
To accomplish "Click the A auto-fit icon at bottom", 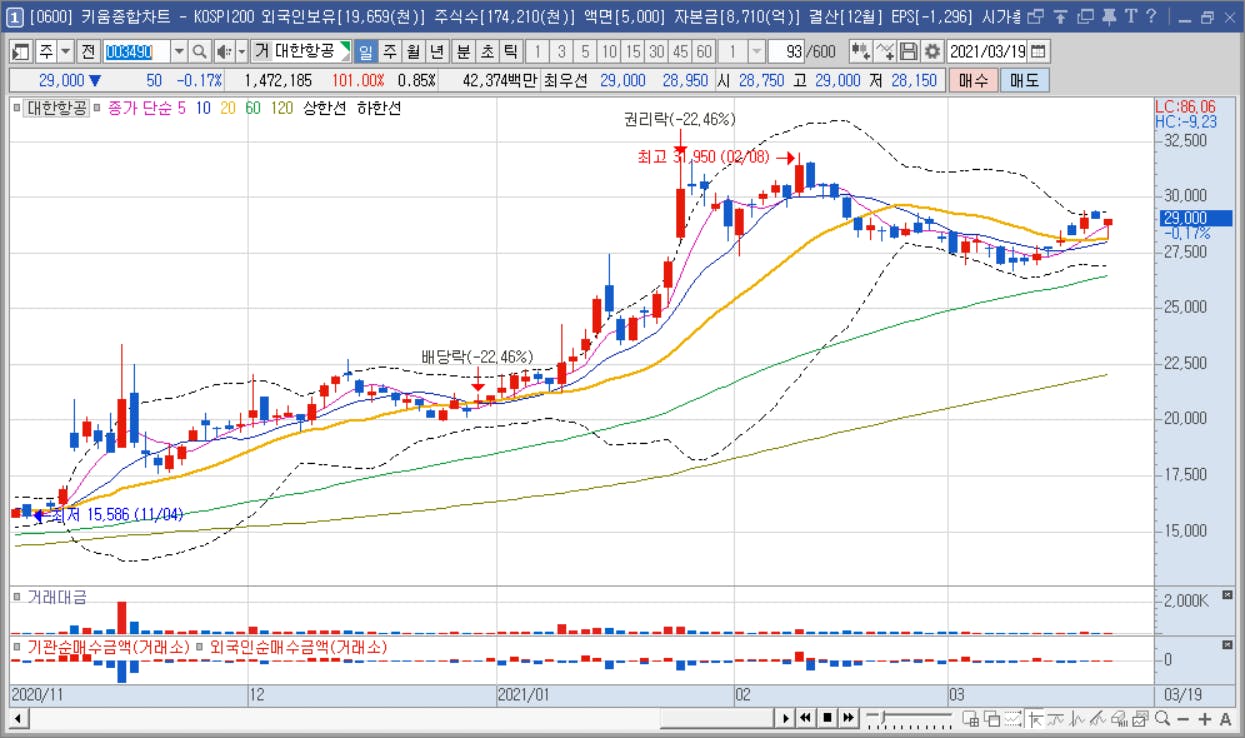I will coord(1226,718).
